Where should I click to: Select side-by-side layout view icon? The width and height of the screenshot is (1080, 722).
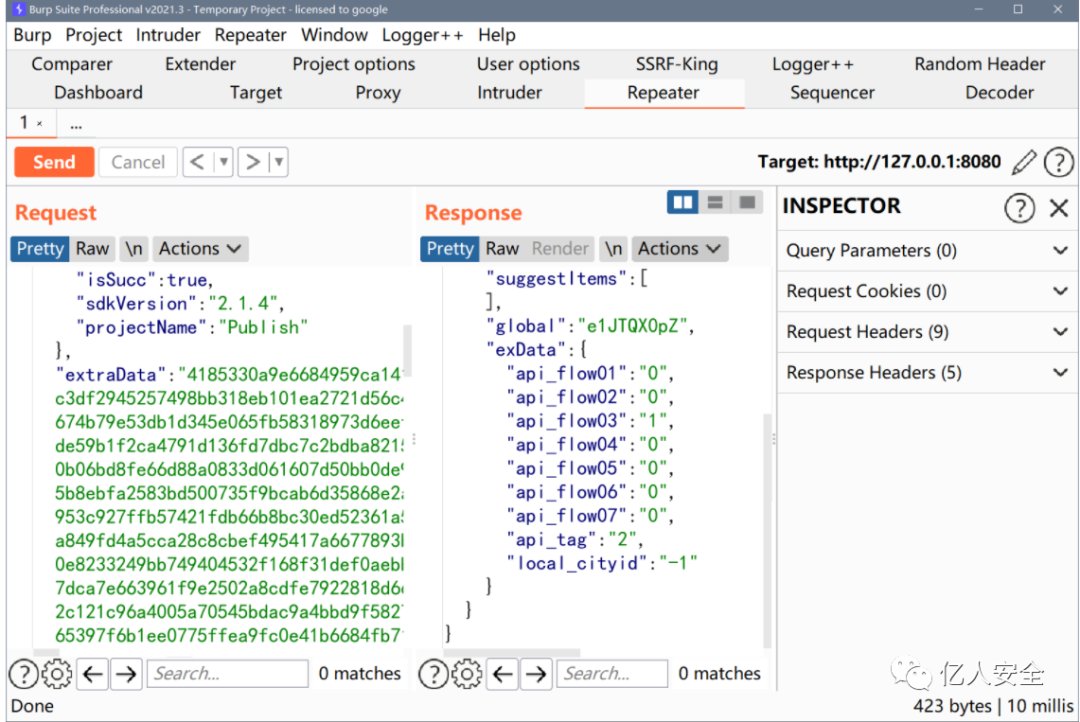pyautogui.click(x=683, y=202)
